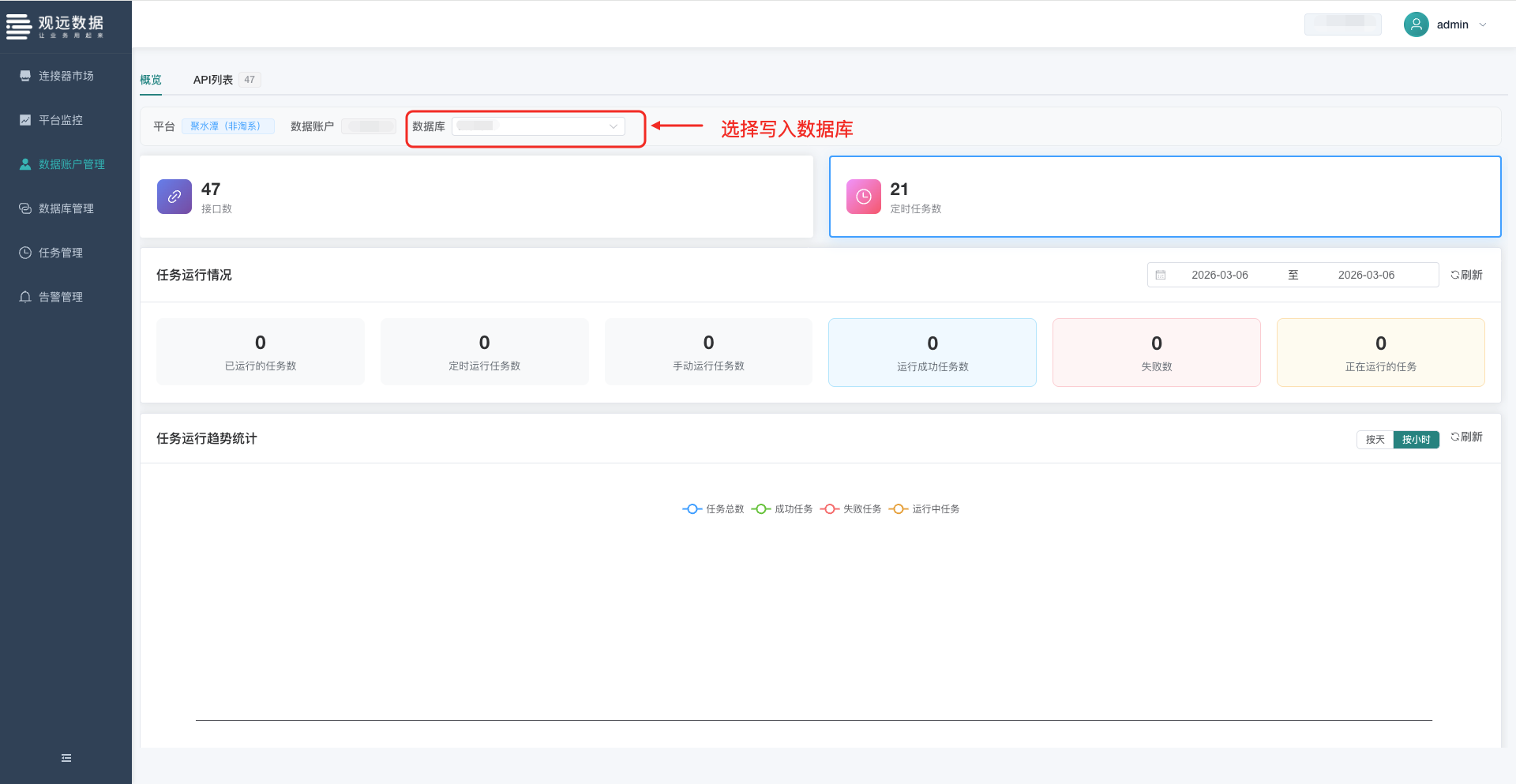Click the 任务管理 clock icon
Image resolution: width=1516 pixels, height=784 pixels.
[x=25, y=253]
